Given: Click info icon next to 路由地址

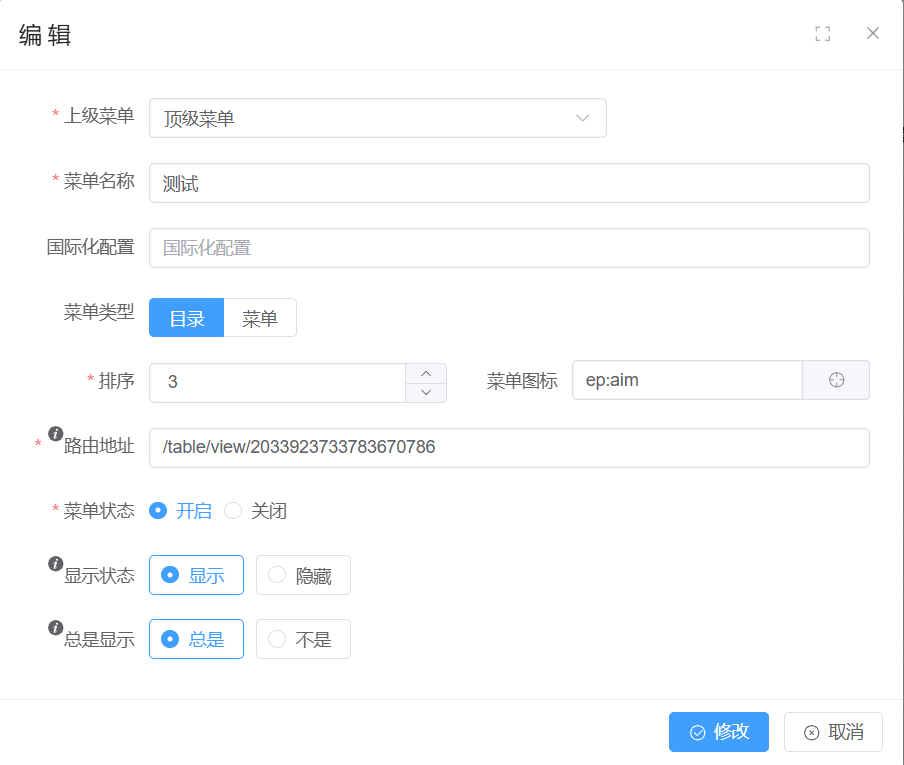Looking at the screenshot, I should 56,433.
